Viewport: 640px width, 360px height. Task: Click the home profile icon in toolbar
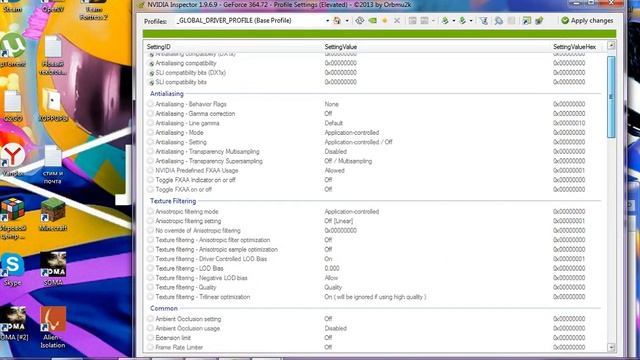click(x=337, y=20)
